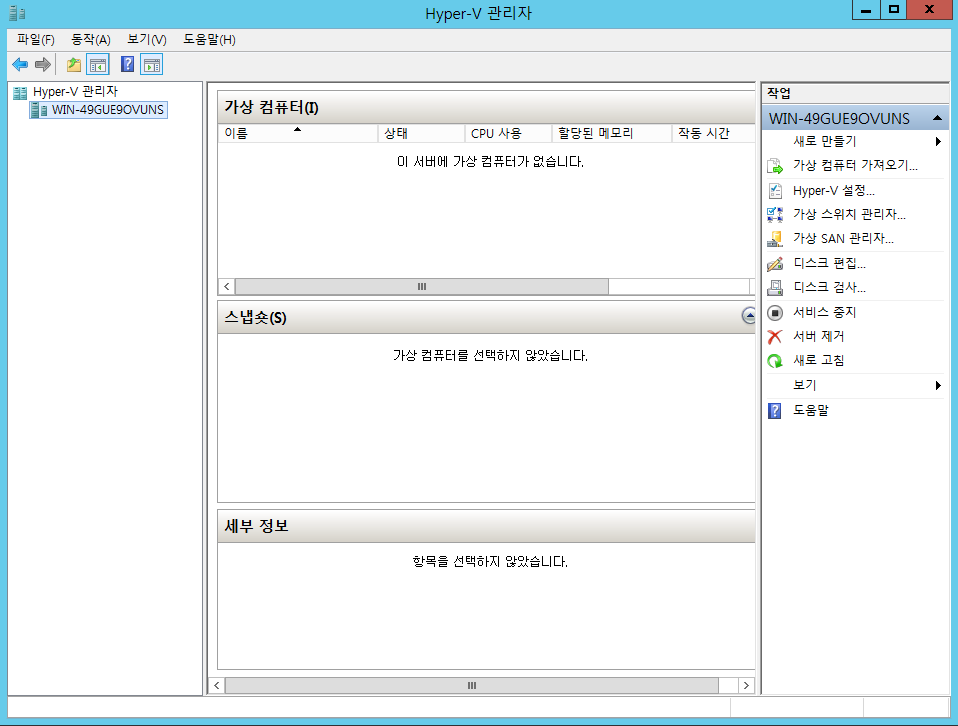Viewport: 958px width, 726px height.
Task: Click the 서비스 중지 stop icon
Action: click(775, 313)
